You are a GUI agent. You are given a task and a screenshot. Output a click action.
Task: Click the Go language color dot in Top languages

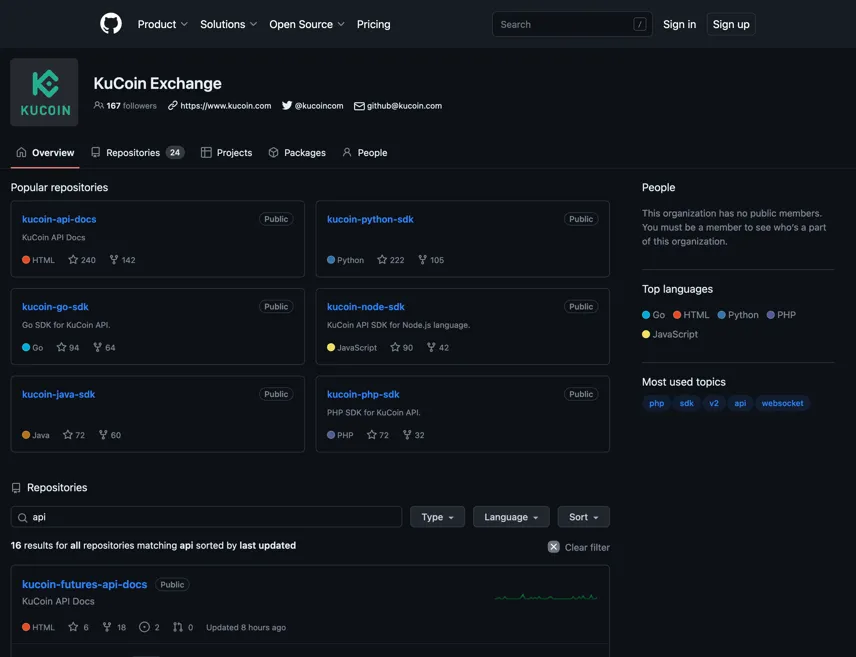646,315
